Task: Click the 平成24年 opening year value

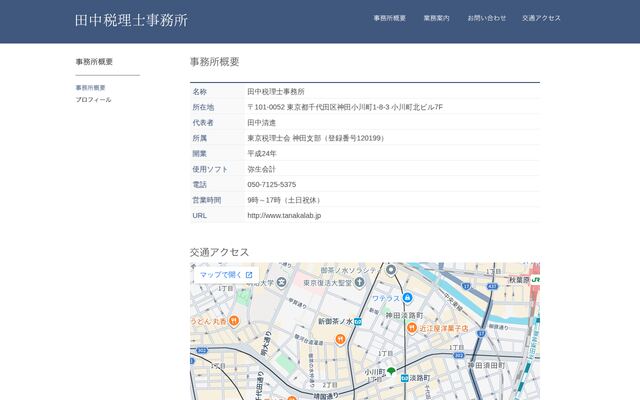Action: (262, 153)
